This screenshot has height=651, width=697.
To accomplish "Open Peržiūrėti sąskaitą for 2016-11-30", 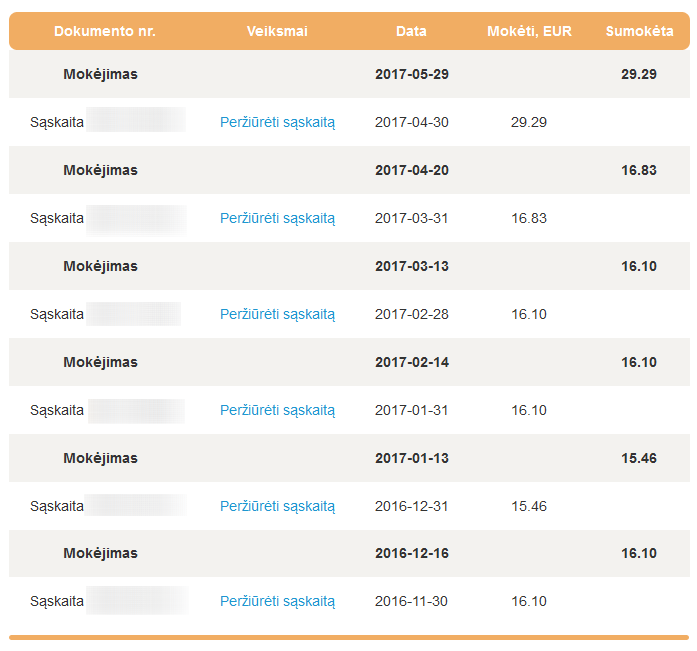I will [277, 601].
